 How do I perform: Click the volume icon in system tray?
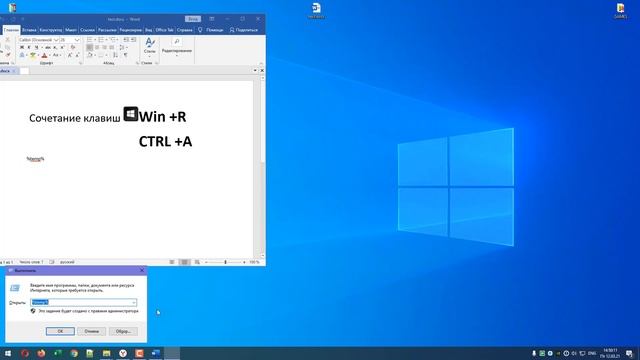pos(574,353)
